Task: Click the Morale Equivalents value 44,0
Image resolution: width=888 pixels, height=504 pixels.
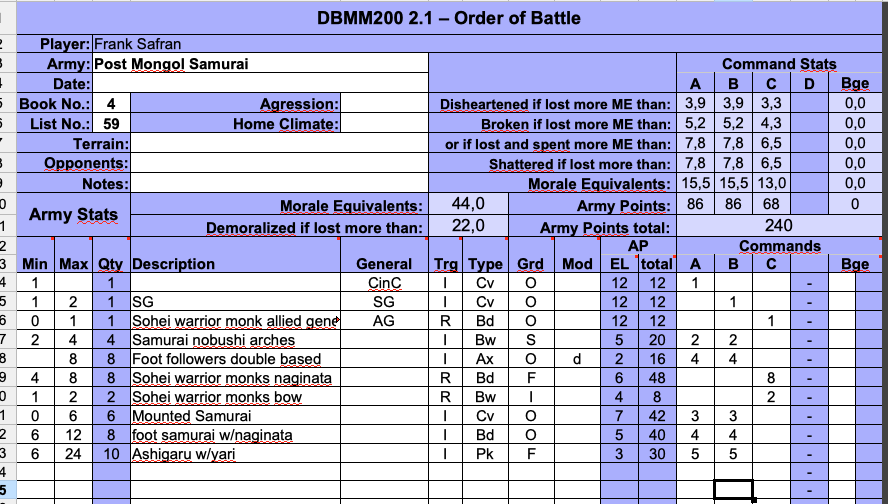Action: pyautogui.click(x=468, y=205)
